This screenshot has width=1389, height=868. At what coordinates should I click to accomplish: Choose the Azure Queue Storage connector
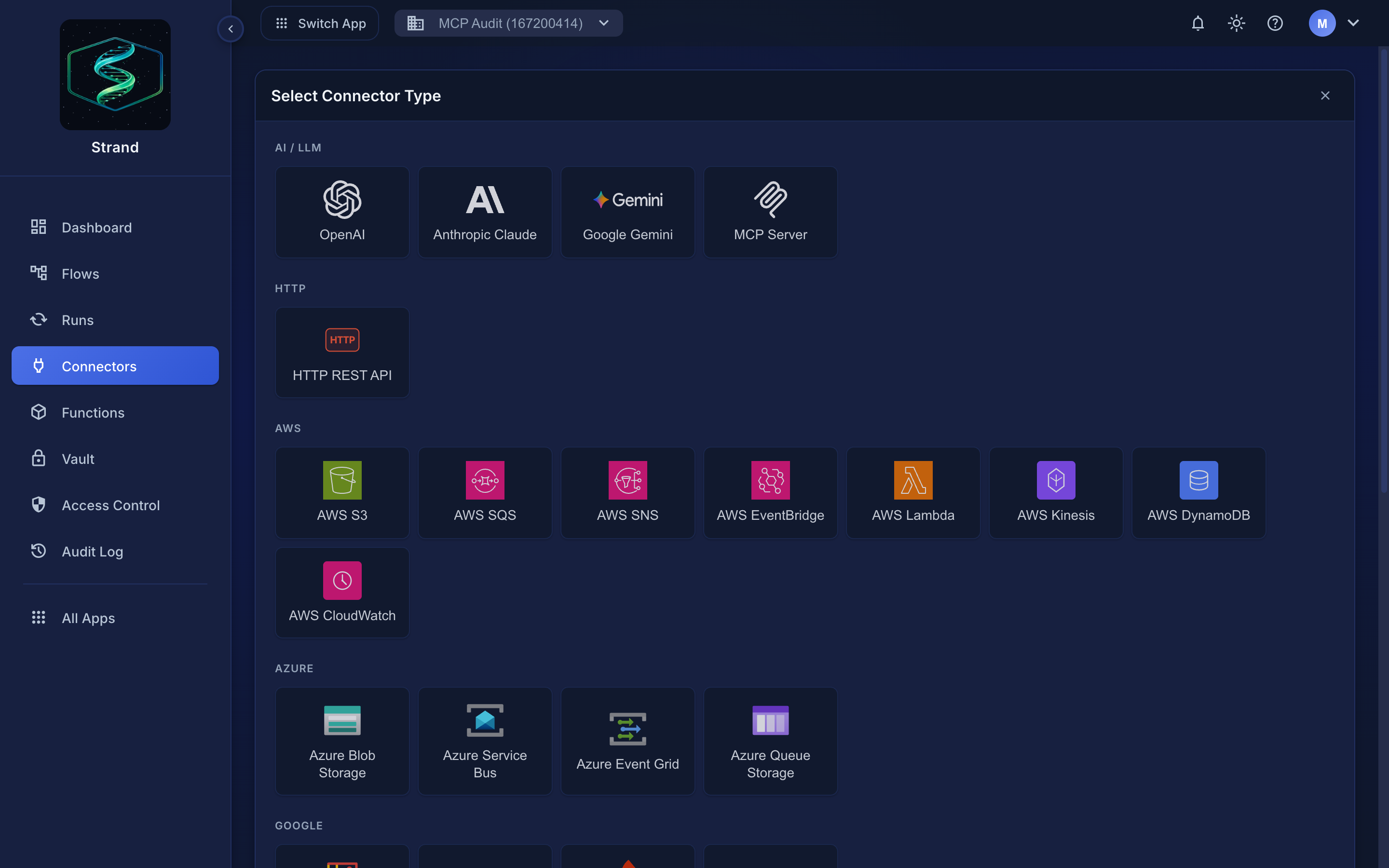pos(770,741)
